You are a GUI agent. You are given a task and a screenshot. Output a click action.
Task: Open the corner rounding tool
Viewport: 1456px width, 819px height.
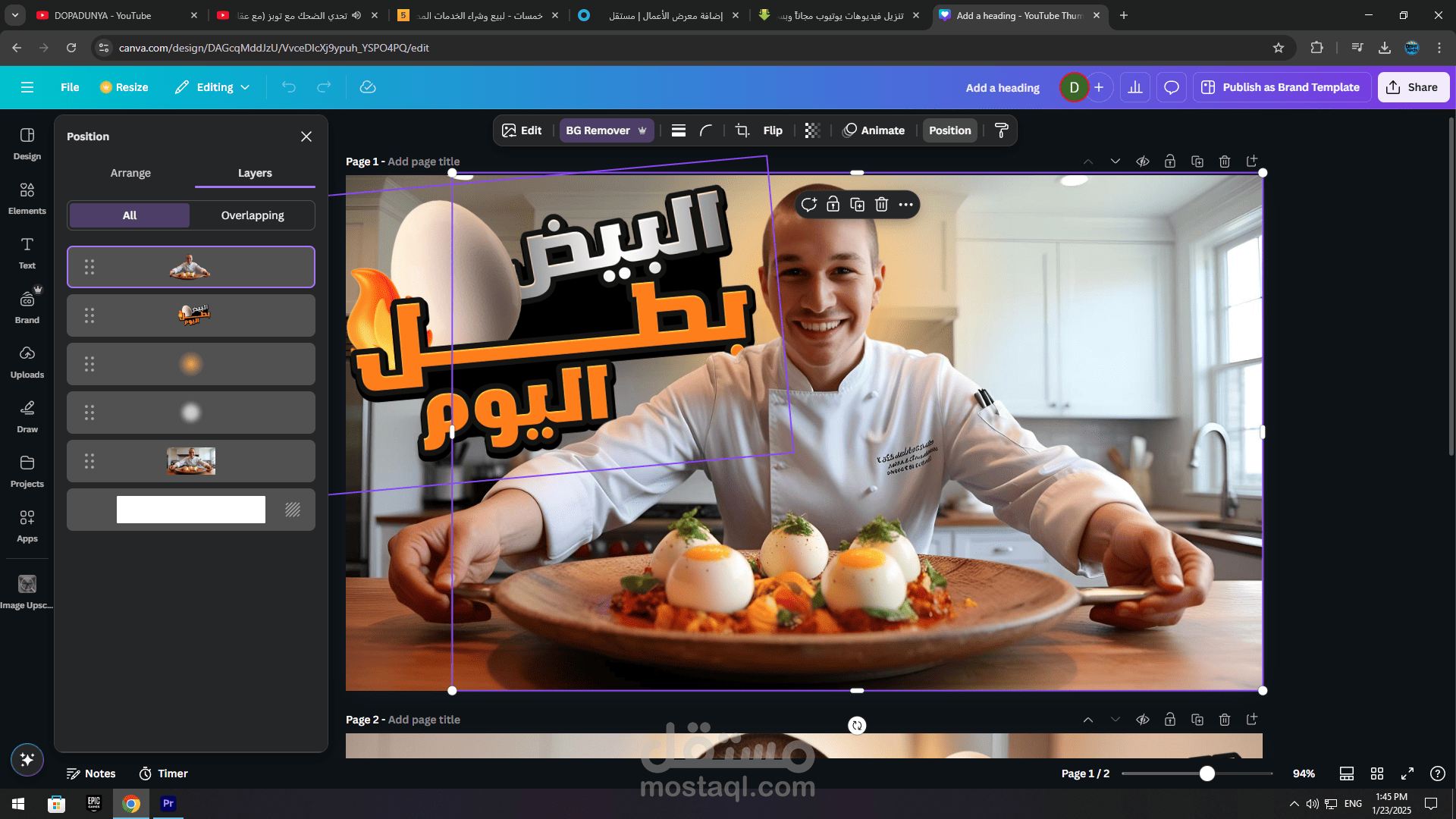[x=706, y=130]
